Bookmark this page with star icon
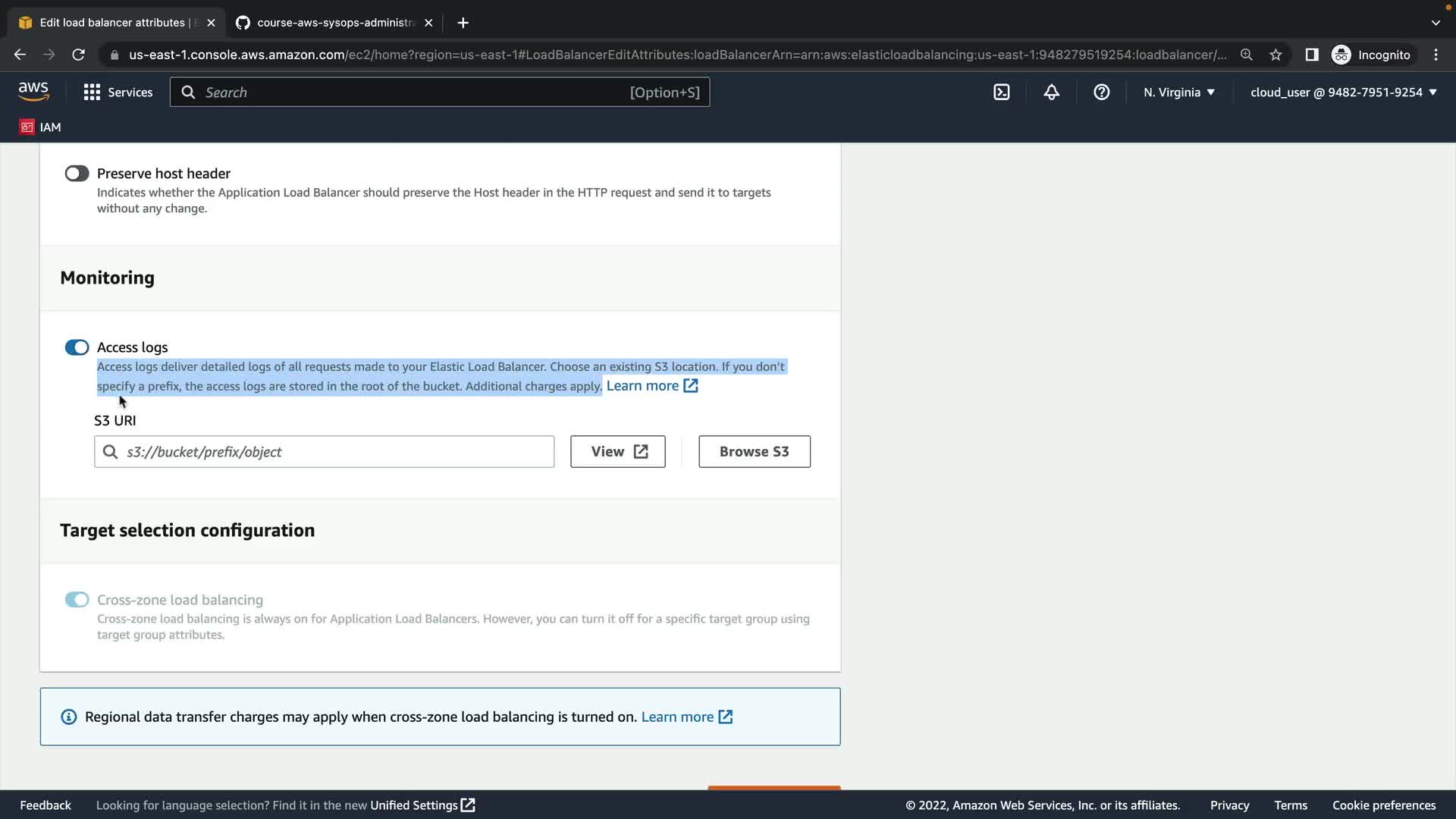Screen dimensions: 1456x819 [x=1276, y=55]
